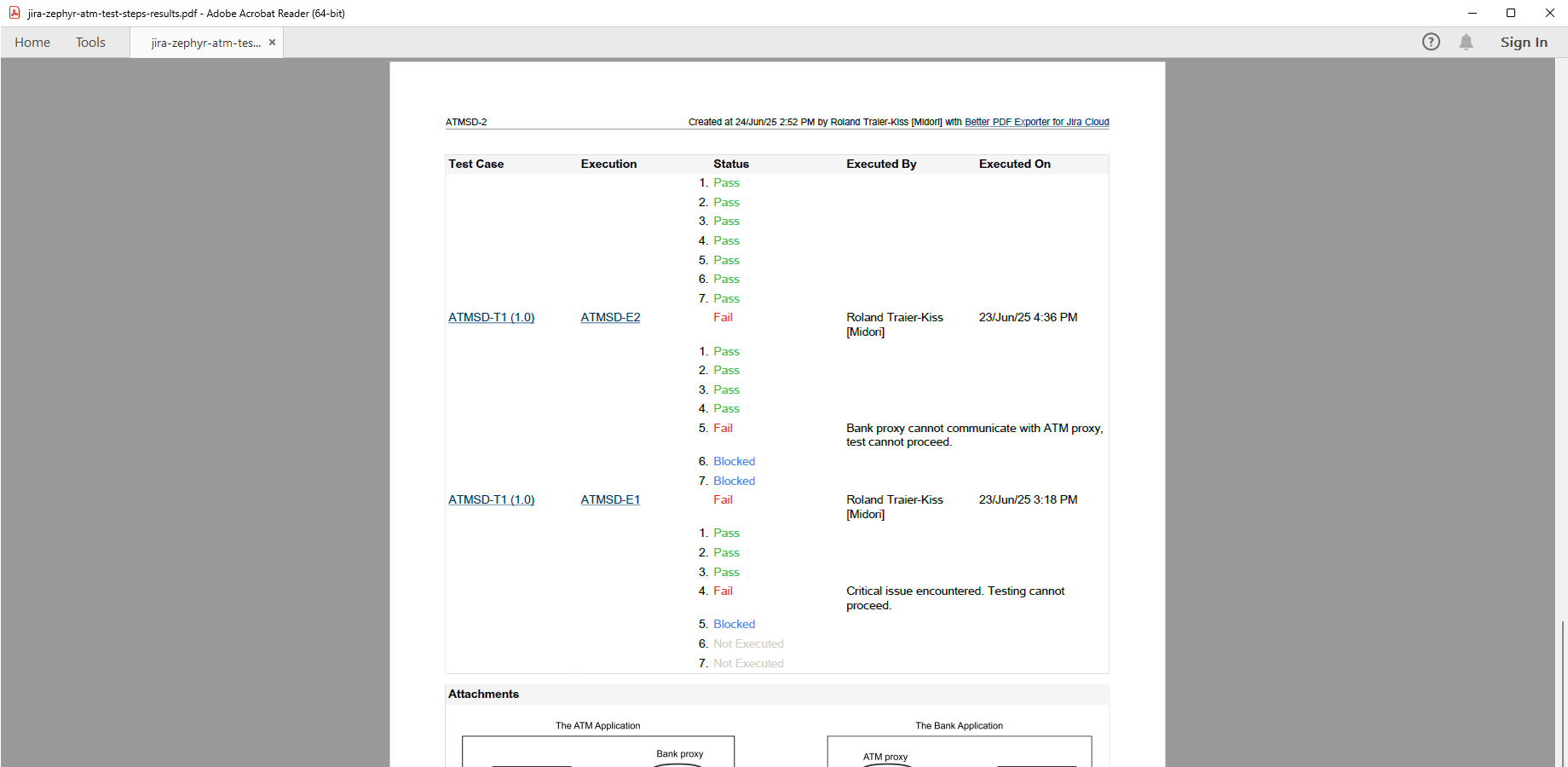1568x767 pixels.
Task: Click the ATM proxy diagram label
Action: pos(885,757)
